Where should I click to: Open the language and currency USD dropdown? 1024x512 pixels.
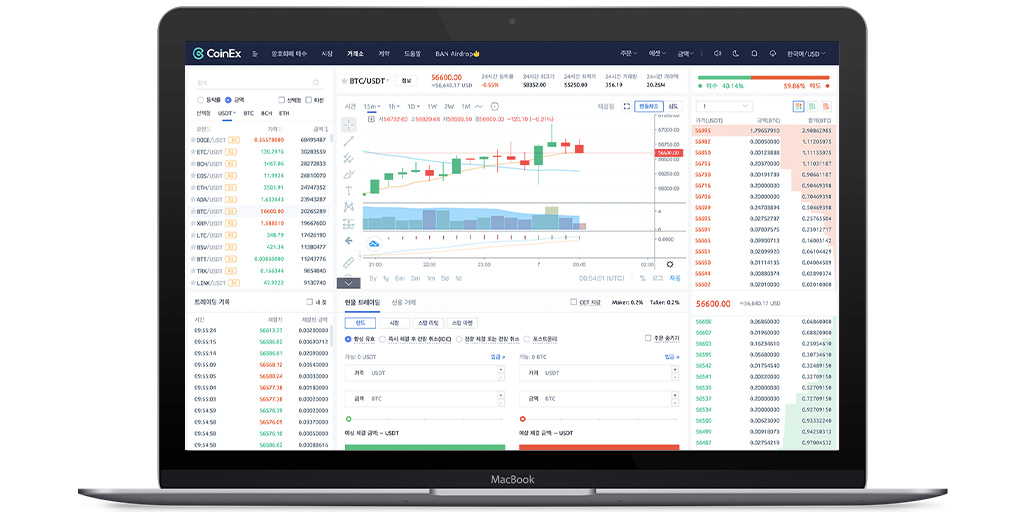pyautogui.click(x=806, y=54)
